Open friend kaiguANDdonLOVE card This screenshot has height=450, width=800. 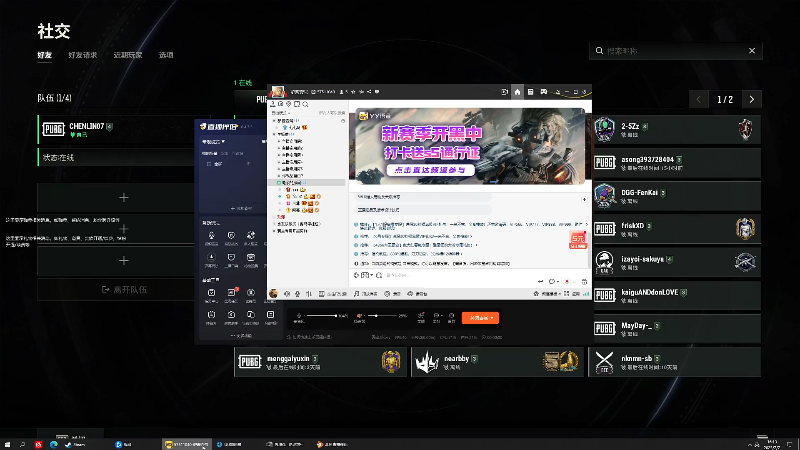[x=677, y=295]
